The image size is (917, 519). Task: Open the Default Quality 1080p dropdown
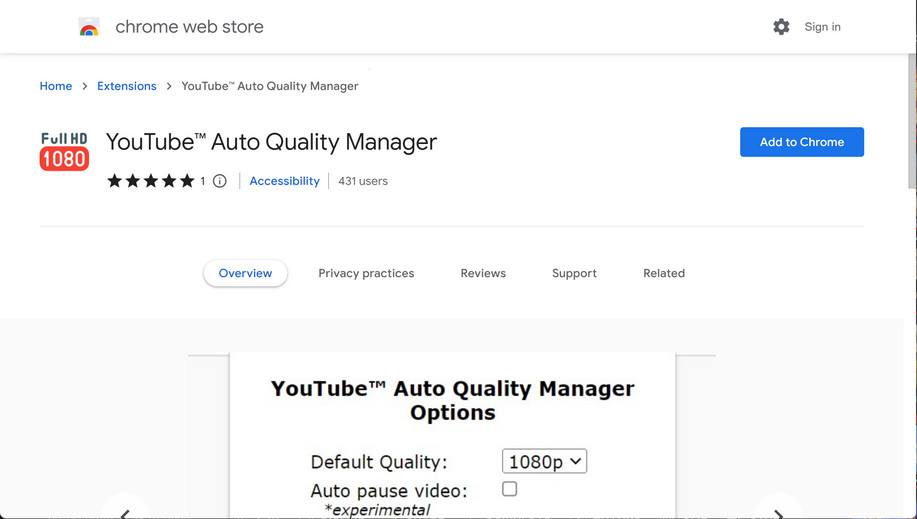544,461
